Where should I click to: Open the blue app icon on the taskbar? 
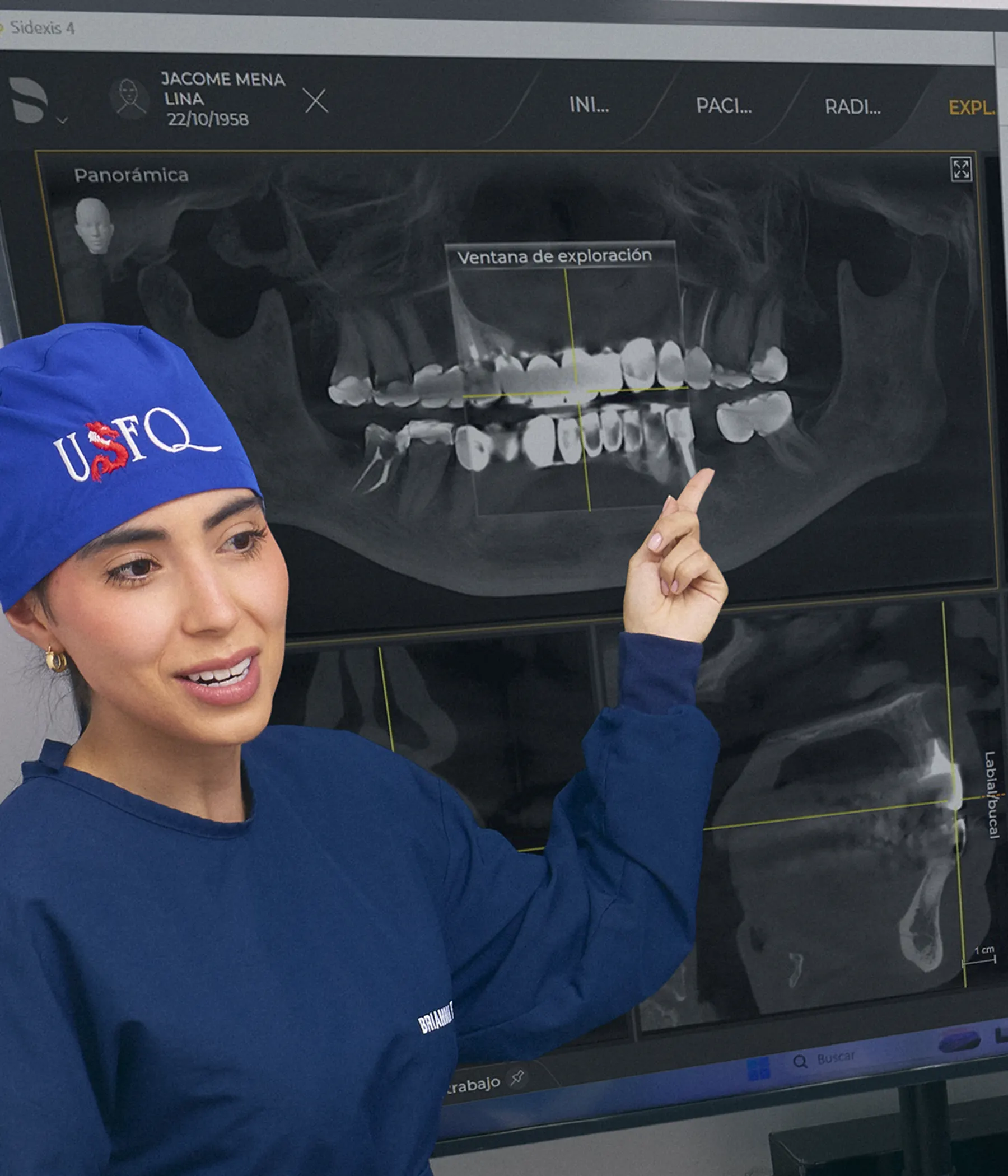[959, 1042]
